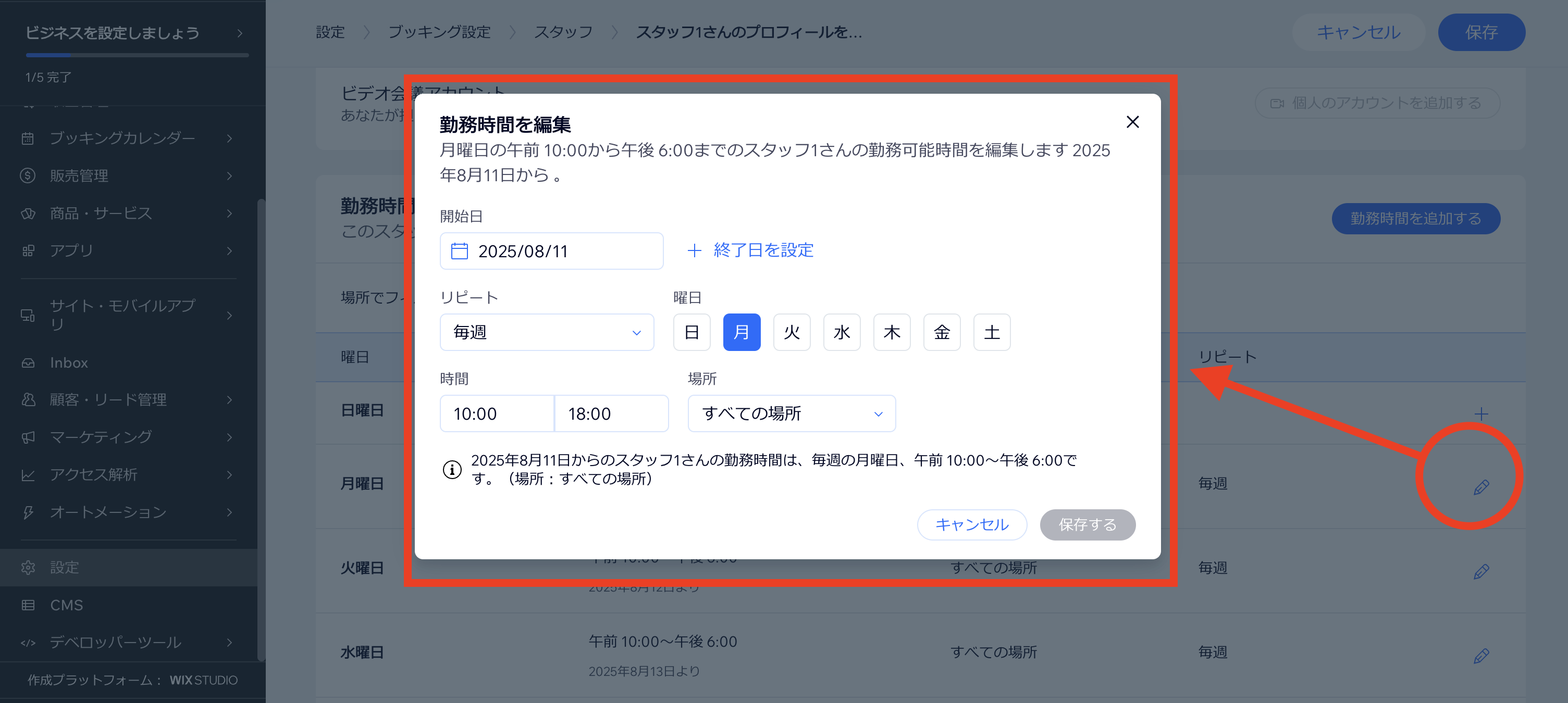Viewport: 1568px width, 703px height.
Task: Click the pencil icon on the 火曜日 row
Action: point(1481,570)
